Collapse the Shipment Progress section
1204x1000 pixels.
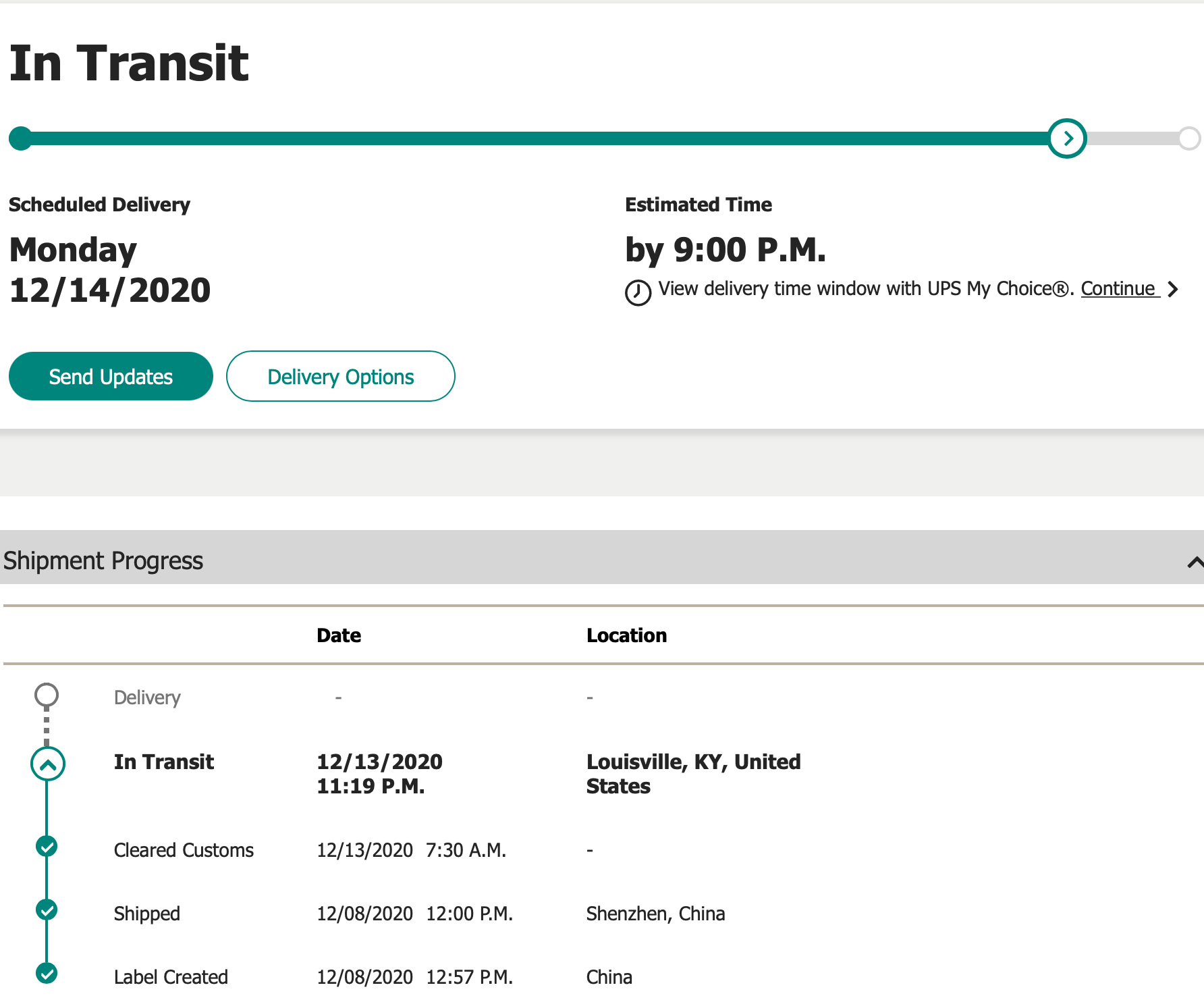1195,562
